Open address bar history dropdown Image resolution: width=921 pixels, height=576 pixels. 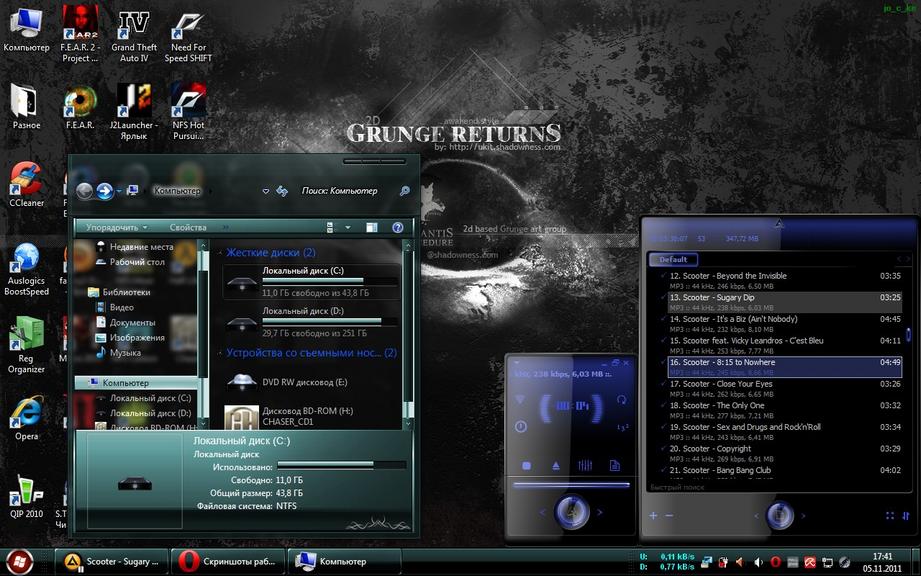[x=265, y=191]
